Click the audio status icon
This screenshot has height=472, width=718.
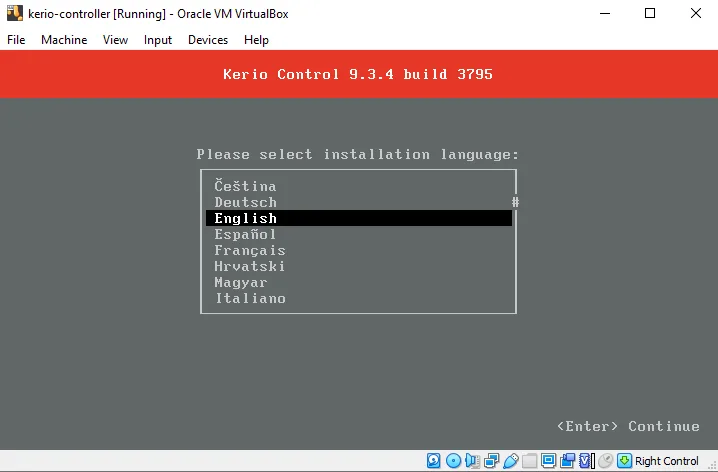point(473,461)
